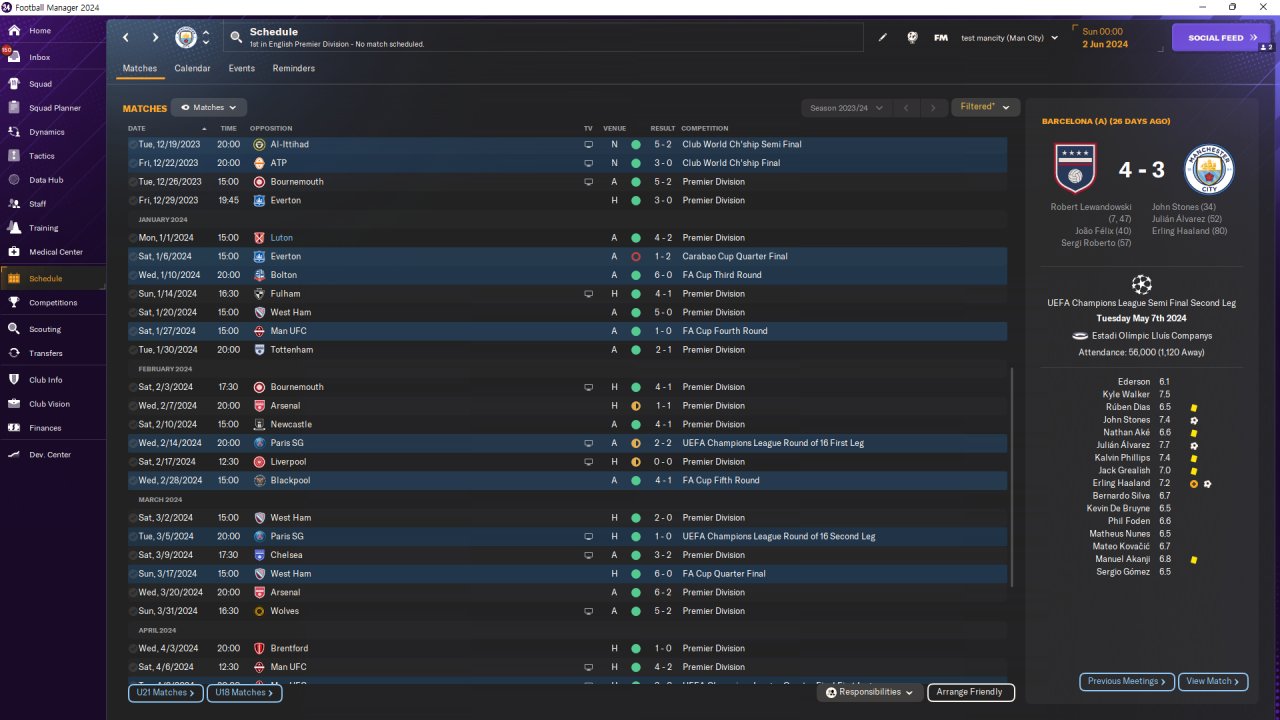Open the Matches view dropdown
Screen dimensions: 1280x720
coord(209,108)
